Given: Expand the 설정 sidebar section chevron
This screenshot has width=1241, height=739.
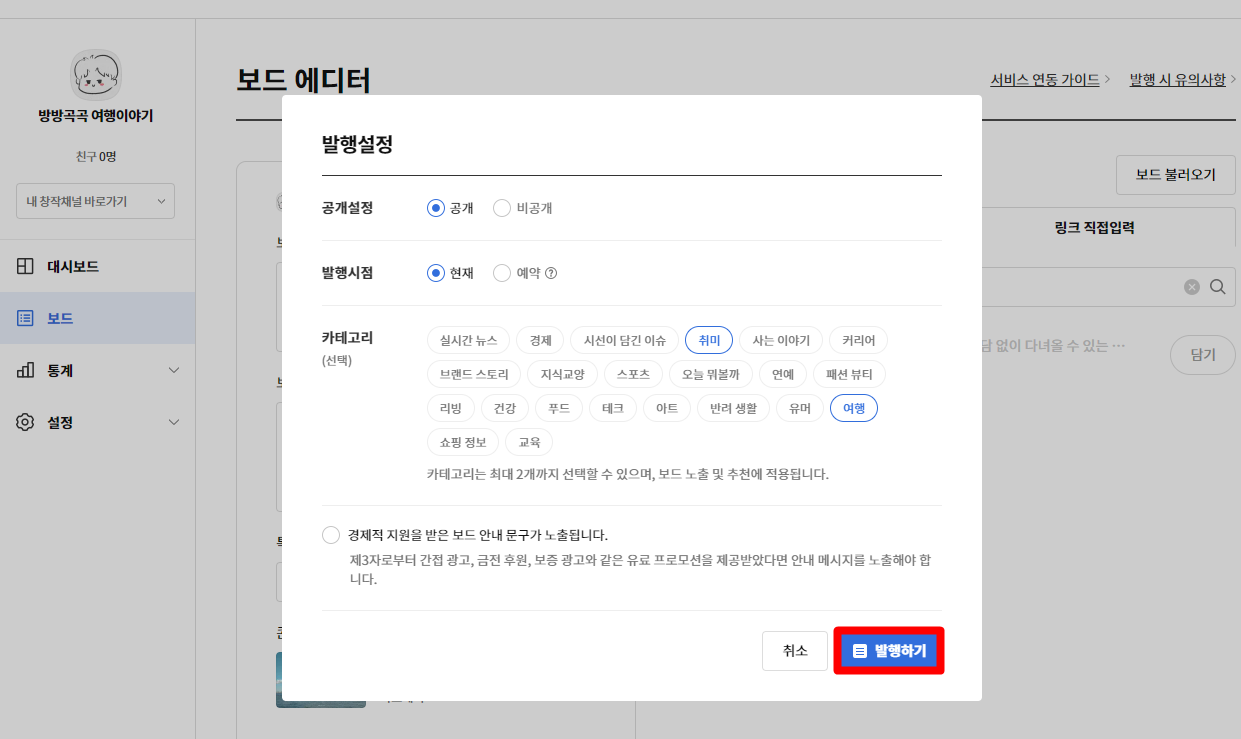Looking at the screenshot, I should pyautogui.click(x=173, y=422).
